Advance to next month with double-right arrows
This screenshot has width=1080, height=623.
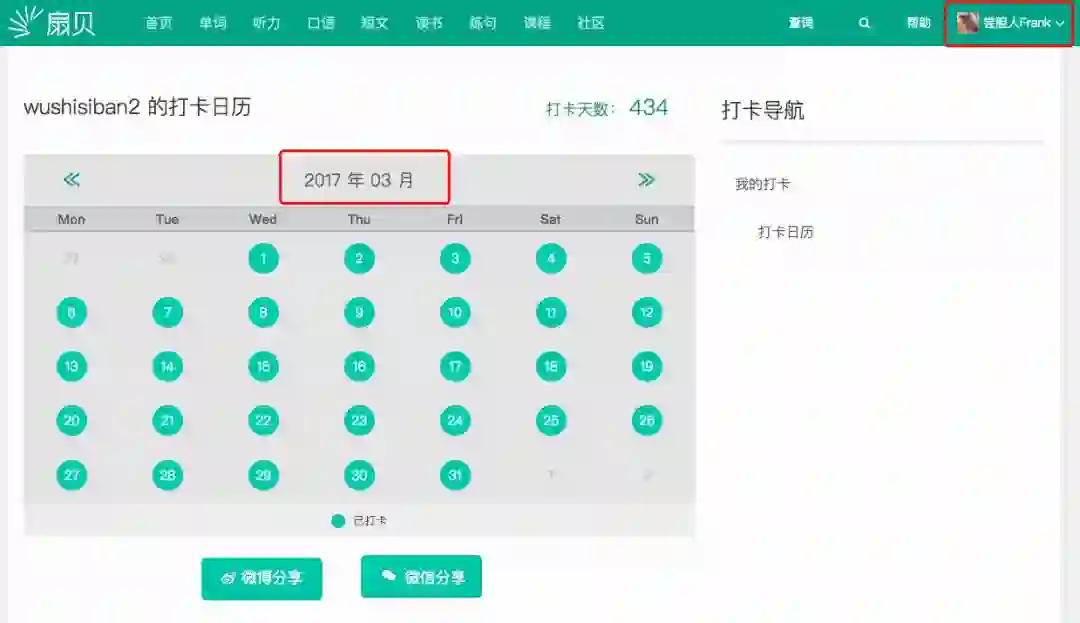point(646,180)
